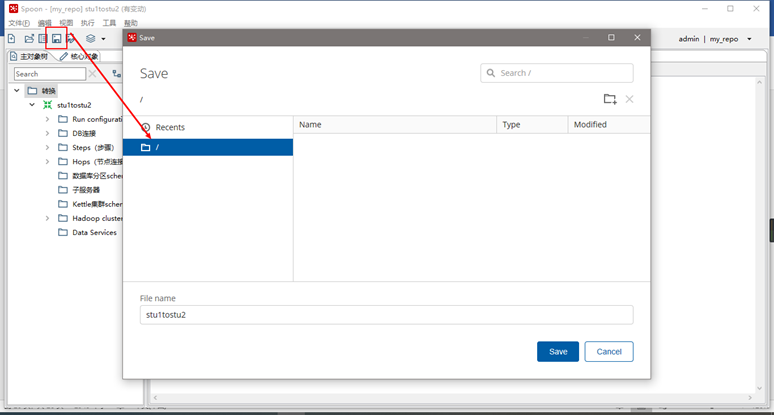Click the New file toolbar icon
This screenshot has height=415, width=774.
11,39
